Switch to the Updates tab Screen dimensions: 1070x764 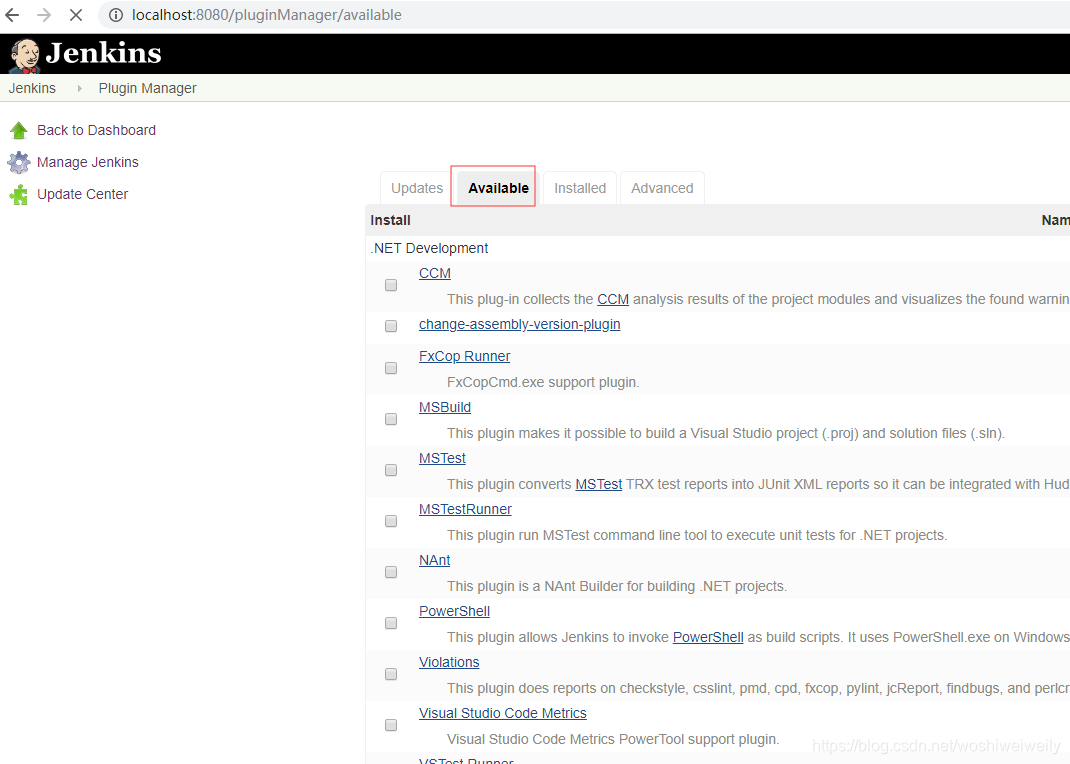(x=417, y=188)
